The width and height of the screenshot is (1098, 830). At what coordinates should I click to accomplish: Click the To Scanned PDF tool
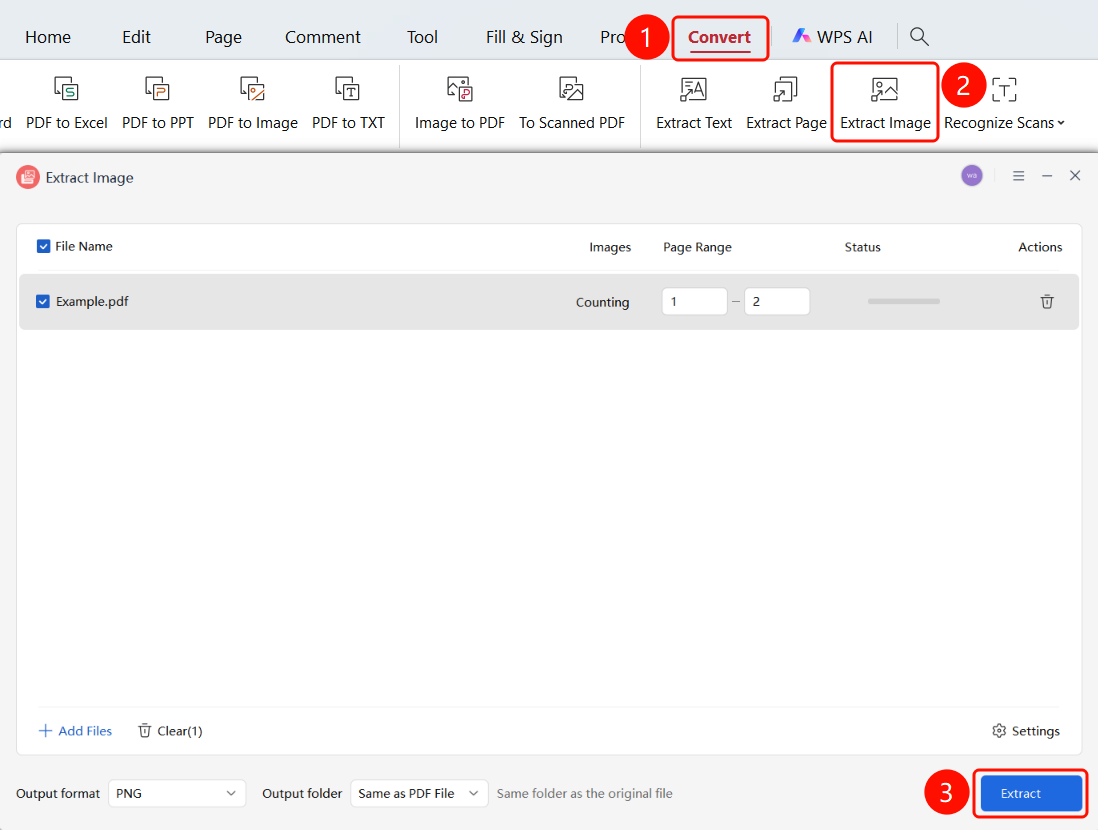571,104
